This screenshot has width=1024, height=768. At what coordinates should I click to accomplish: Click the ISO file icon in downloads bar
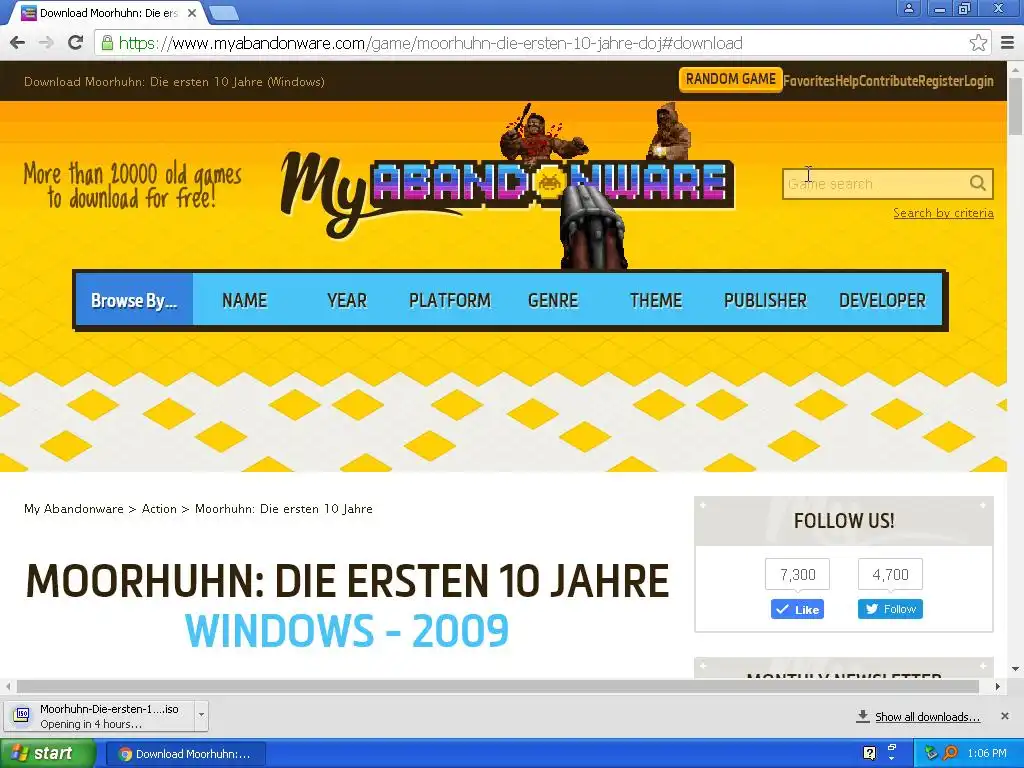pos(22,716)
